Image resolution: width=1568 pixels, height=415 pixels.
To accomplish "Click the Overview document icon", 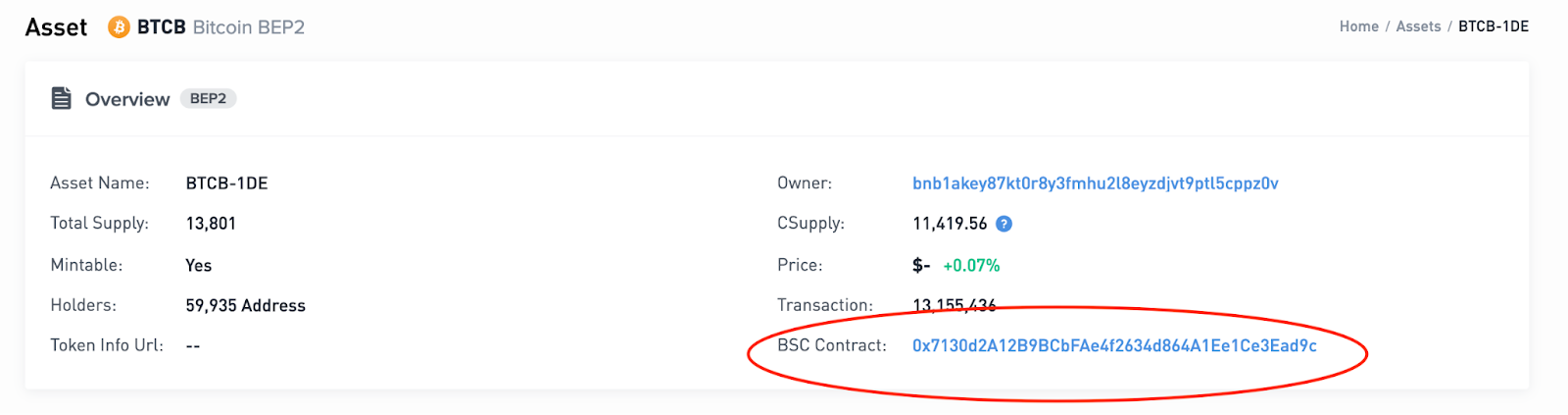I will [x=62, y=98].
